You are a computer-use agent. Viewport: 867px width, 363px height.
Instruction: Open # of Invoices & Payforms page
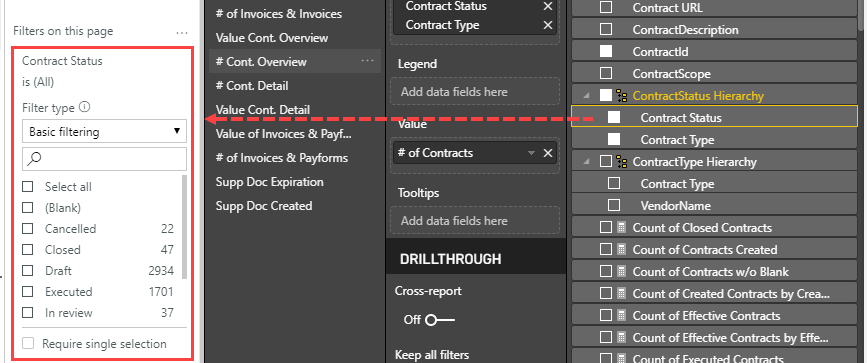(281, 158)
